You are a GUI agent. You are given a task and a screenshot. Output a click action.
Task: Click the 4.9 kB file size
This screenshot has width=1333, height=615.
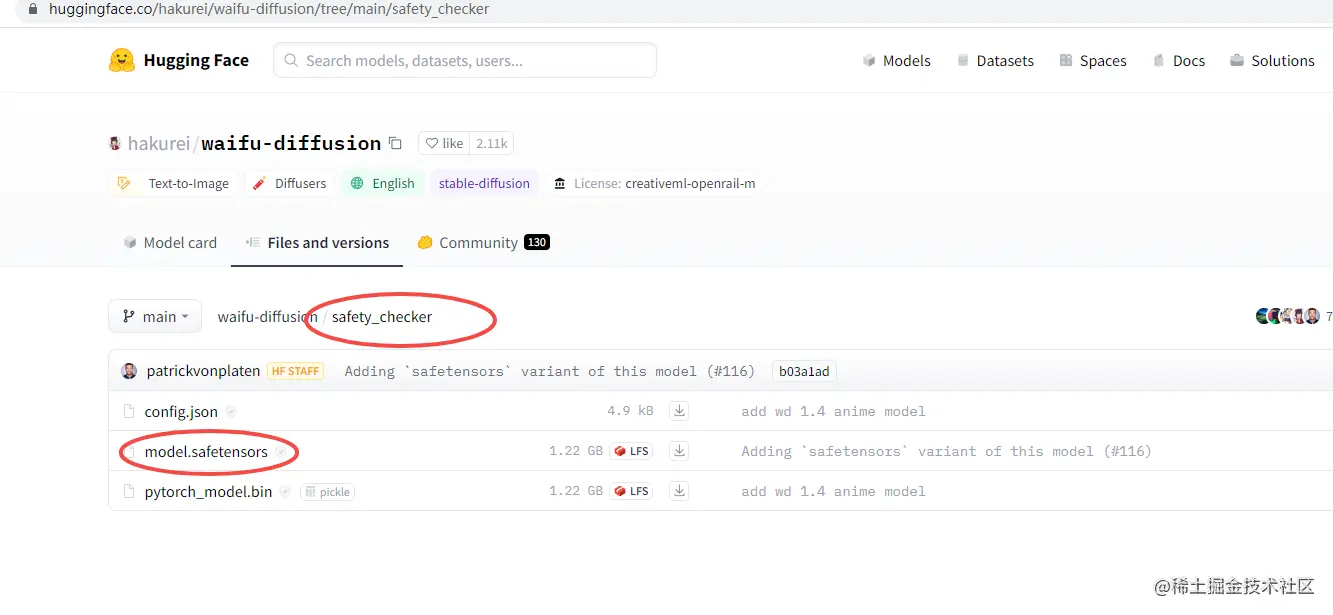pyautogui.click(x=630, y=411)
